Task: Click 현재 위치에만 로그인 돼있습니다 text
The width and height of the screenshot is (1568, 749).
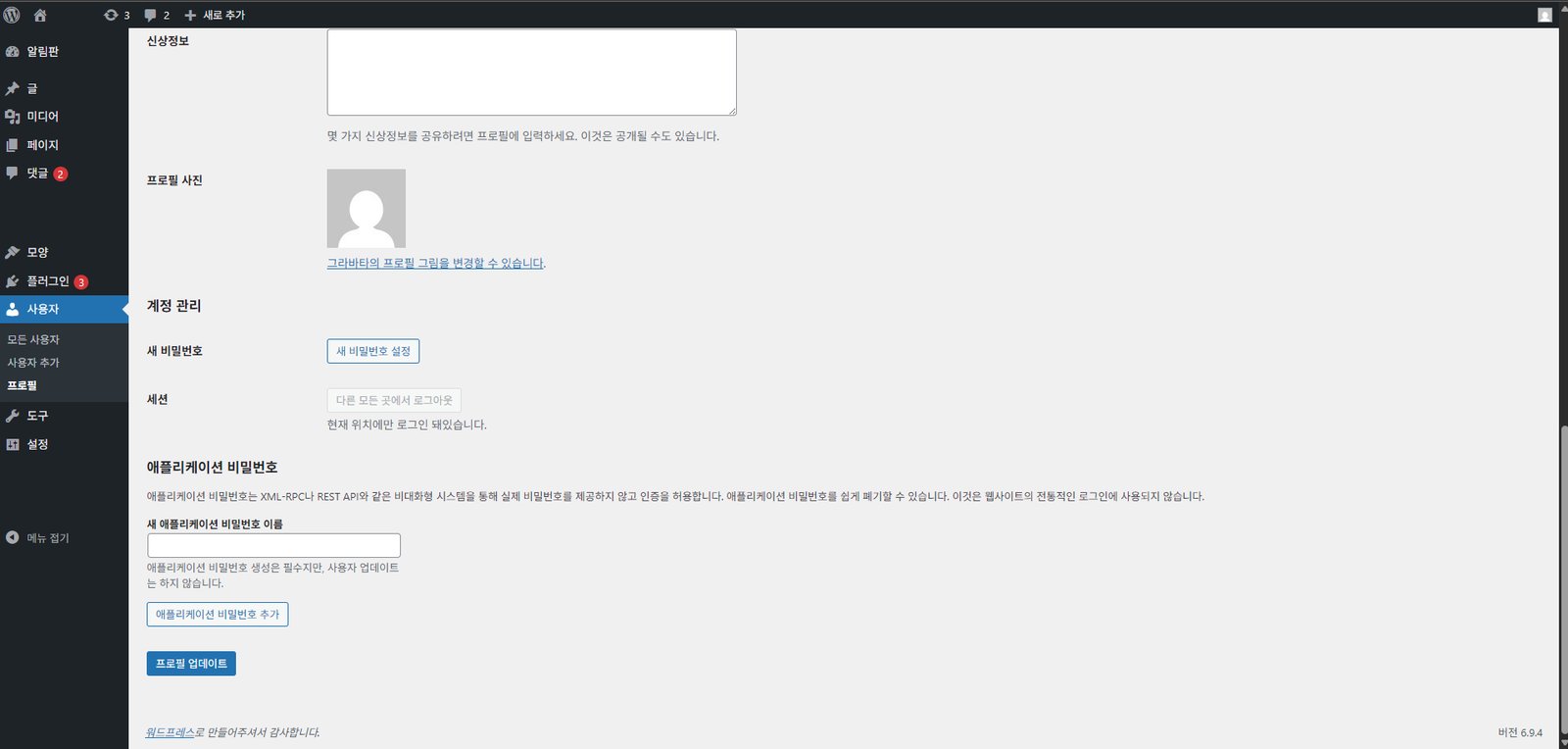Action: click(407, 424)
